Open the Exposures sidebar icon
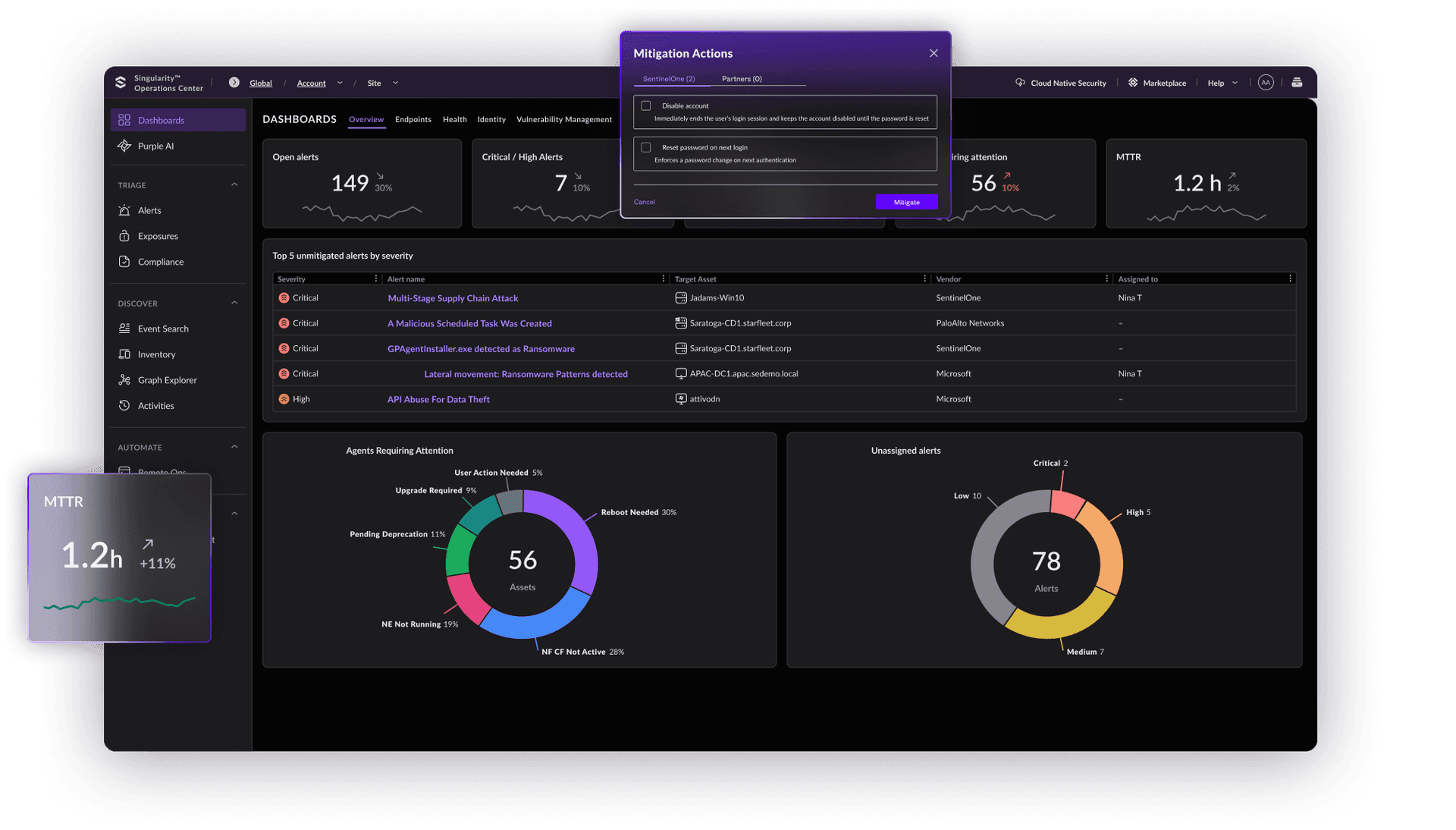 point(124,236)
